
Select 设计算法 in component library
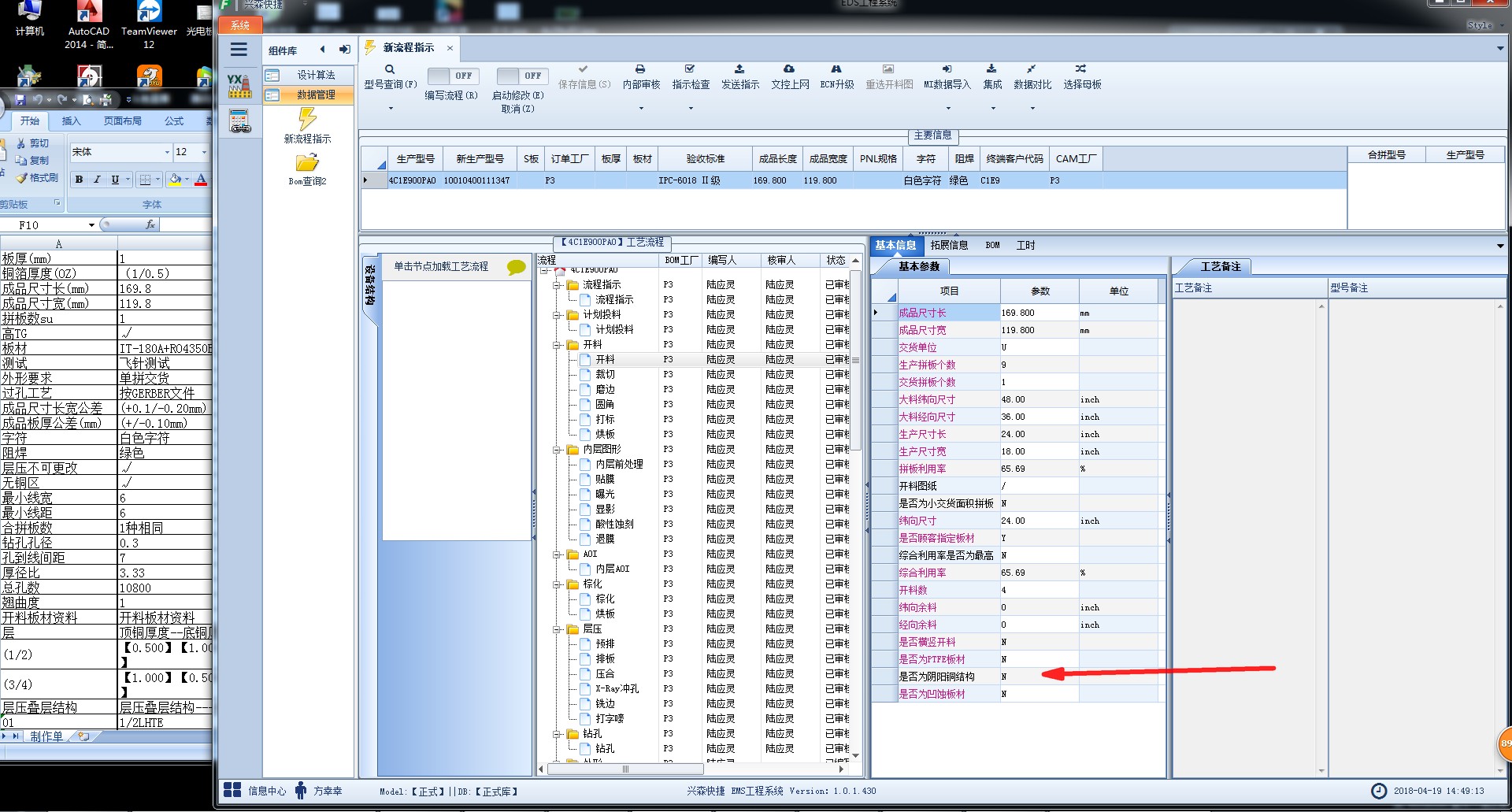308,76
